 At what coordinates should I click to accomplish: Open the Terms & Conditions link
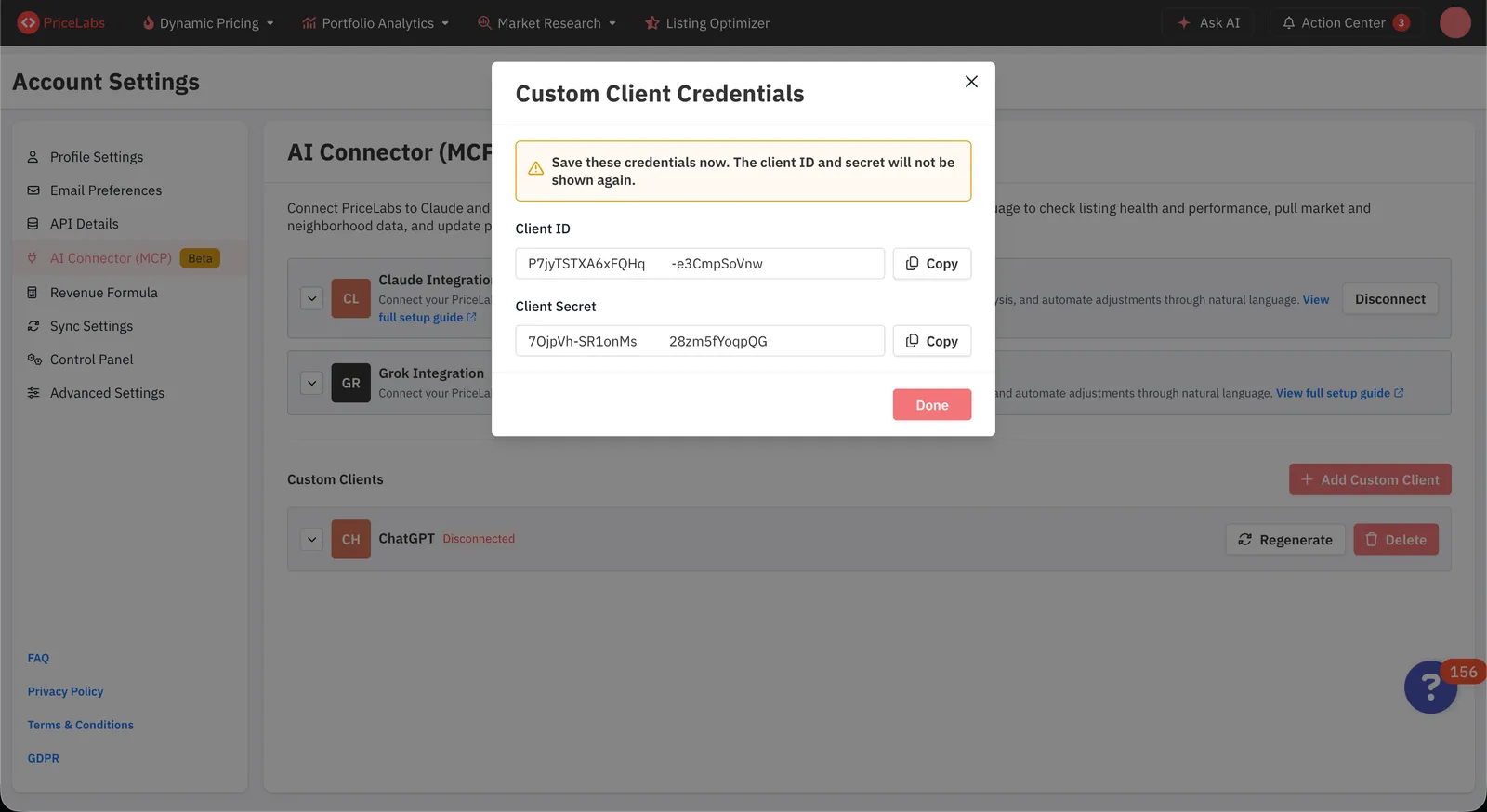tap(80, 725)
